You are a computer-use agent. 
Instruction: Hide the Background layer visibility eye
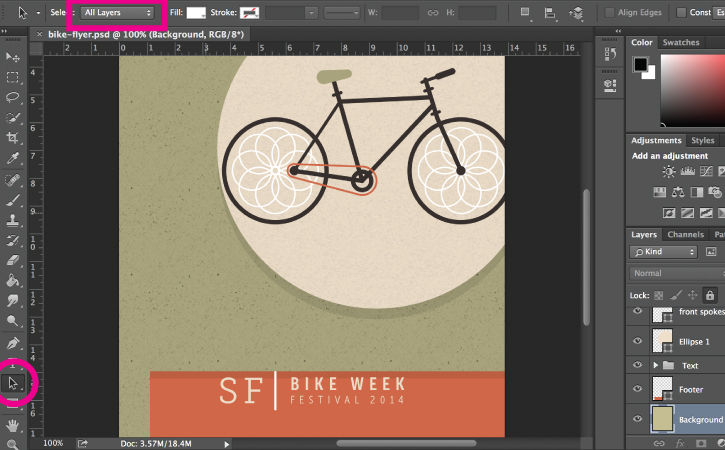coord(638,419)
